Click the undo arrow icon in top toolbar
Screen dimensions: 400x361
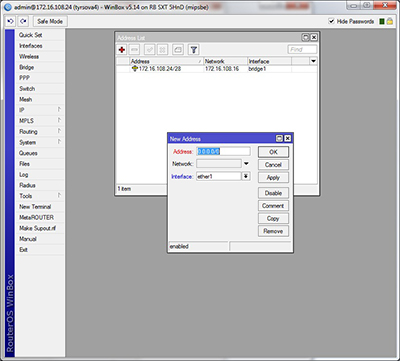click(x=10, y=21)
